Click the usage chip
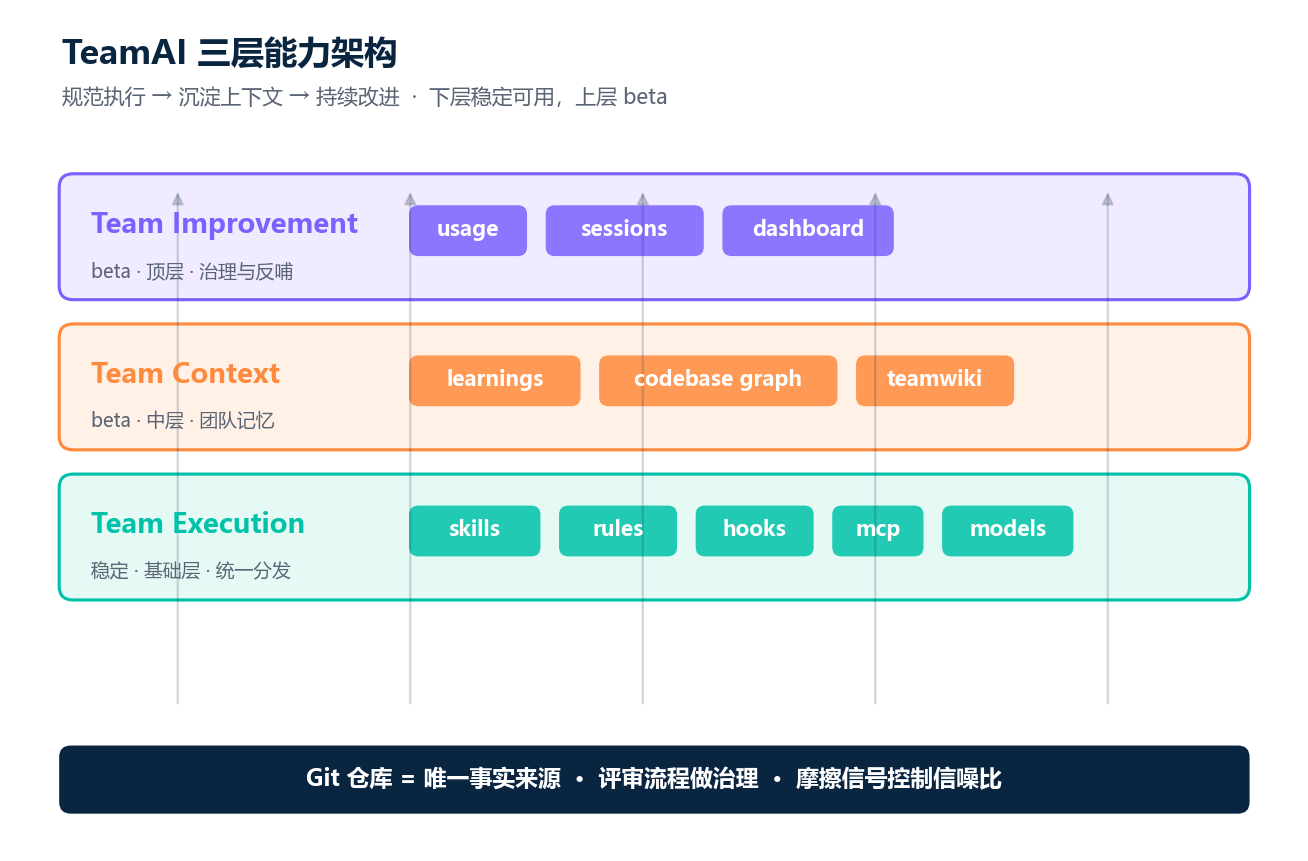1308x861 pixels. [468, 230]
